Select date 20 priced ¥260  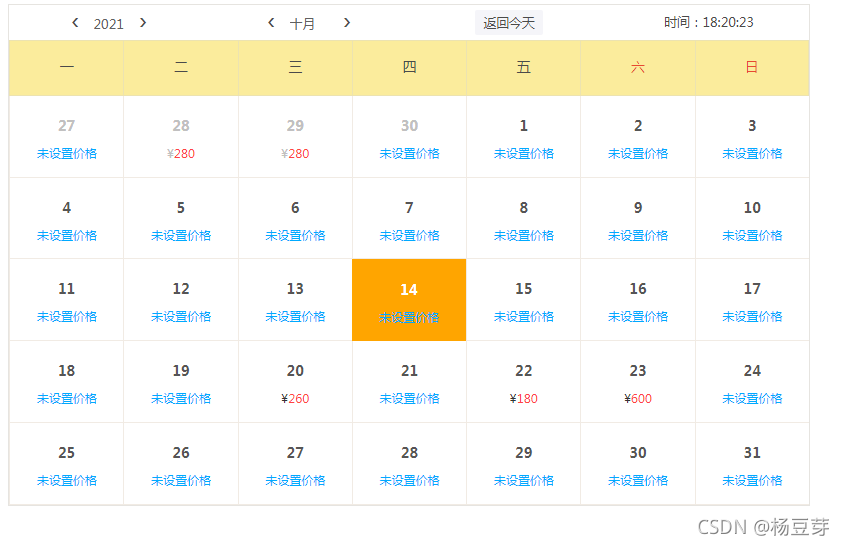point(295,381)
